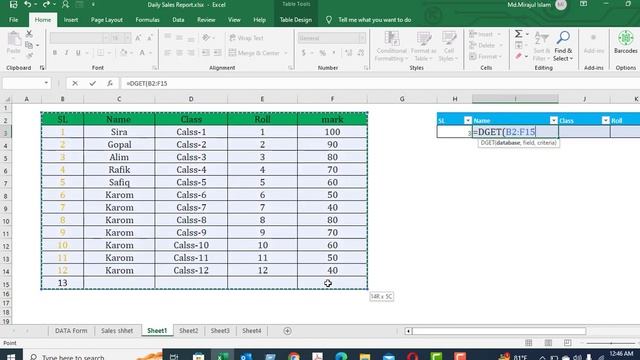Add a new sheet with plus icon
Image resolution: width=640 pixels, height=360 pixels.
point(287,331)
